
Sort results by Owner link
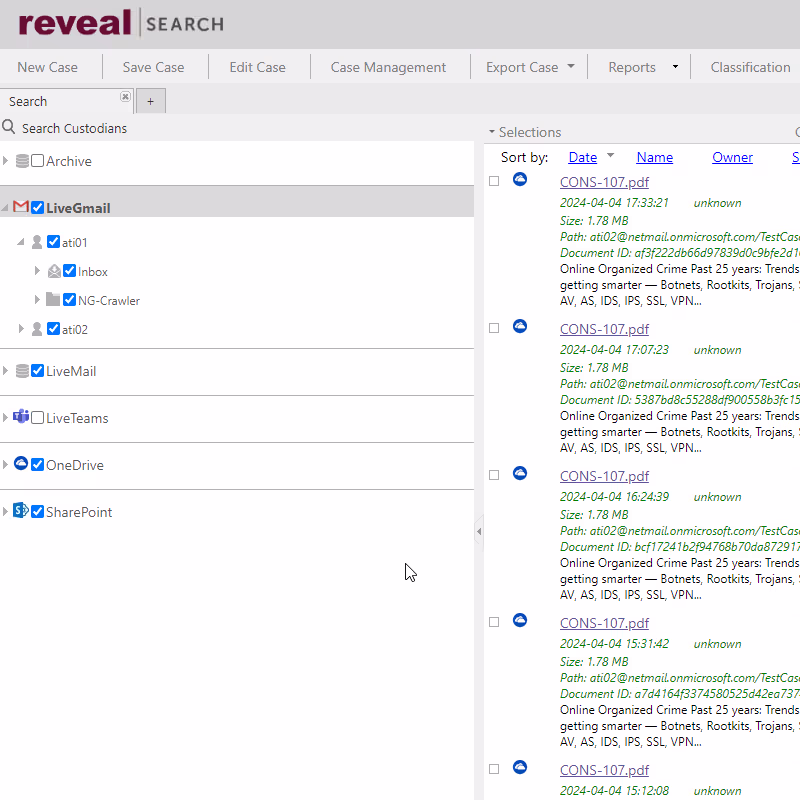pos(732,158)
